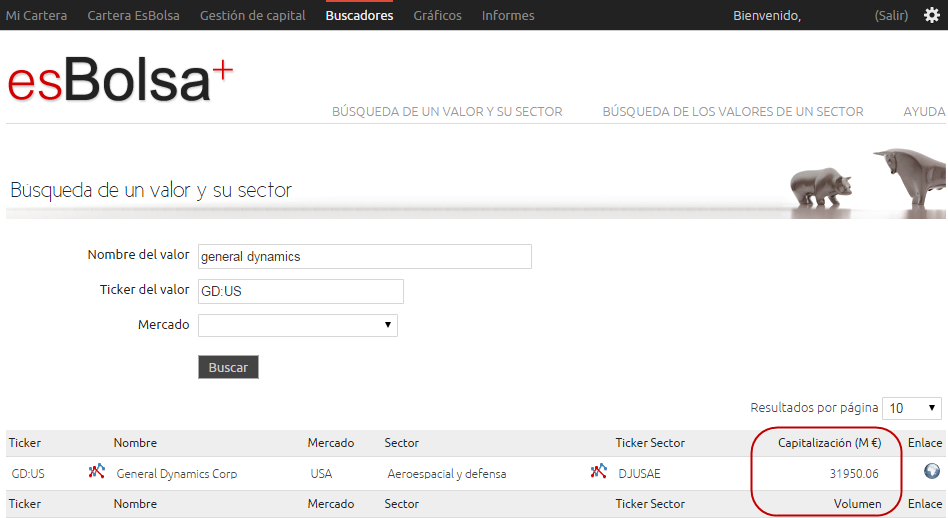
Task: Open Cartera EsBolsa menu item
Action: [134, 15]
